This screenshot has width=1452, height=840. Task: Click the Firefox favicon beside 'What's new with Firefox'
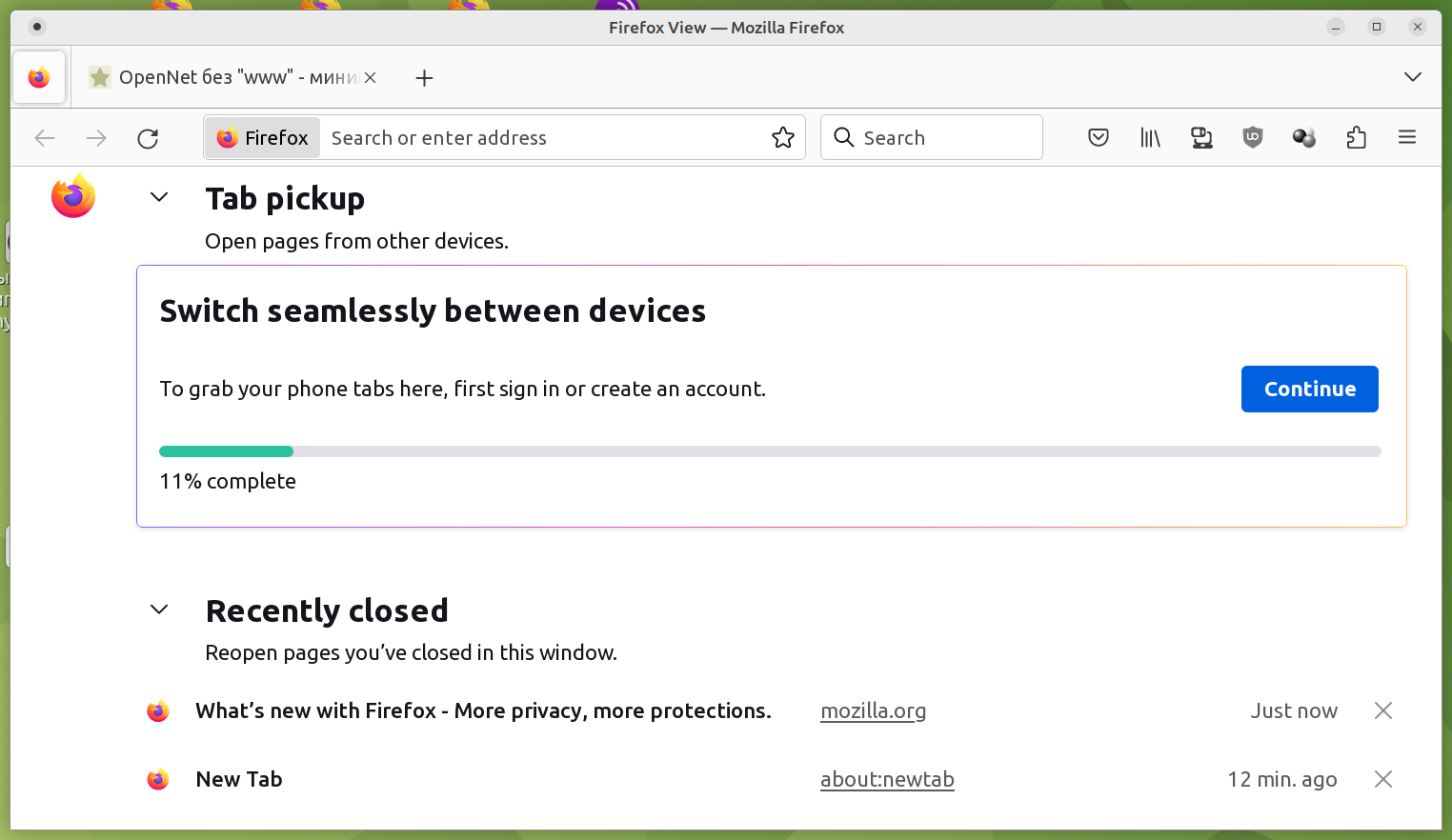[158, 710]
